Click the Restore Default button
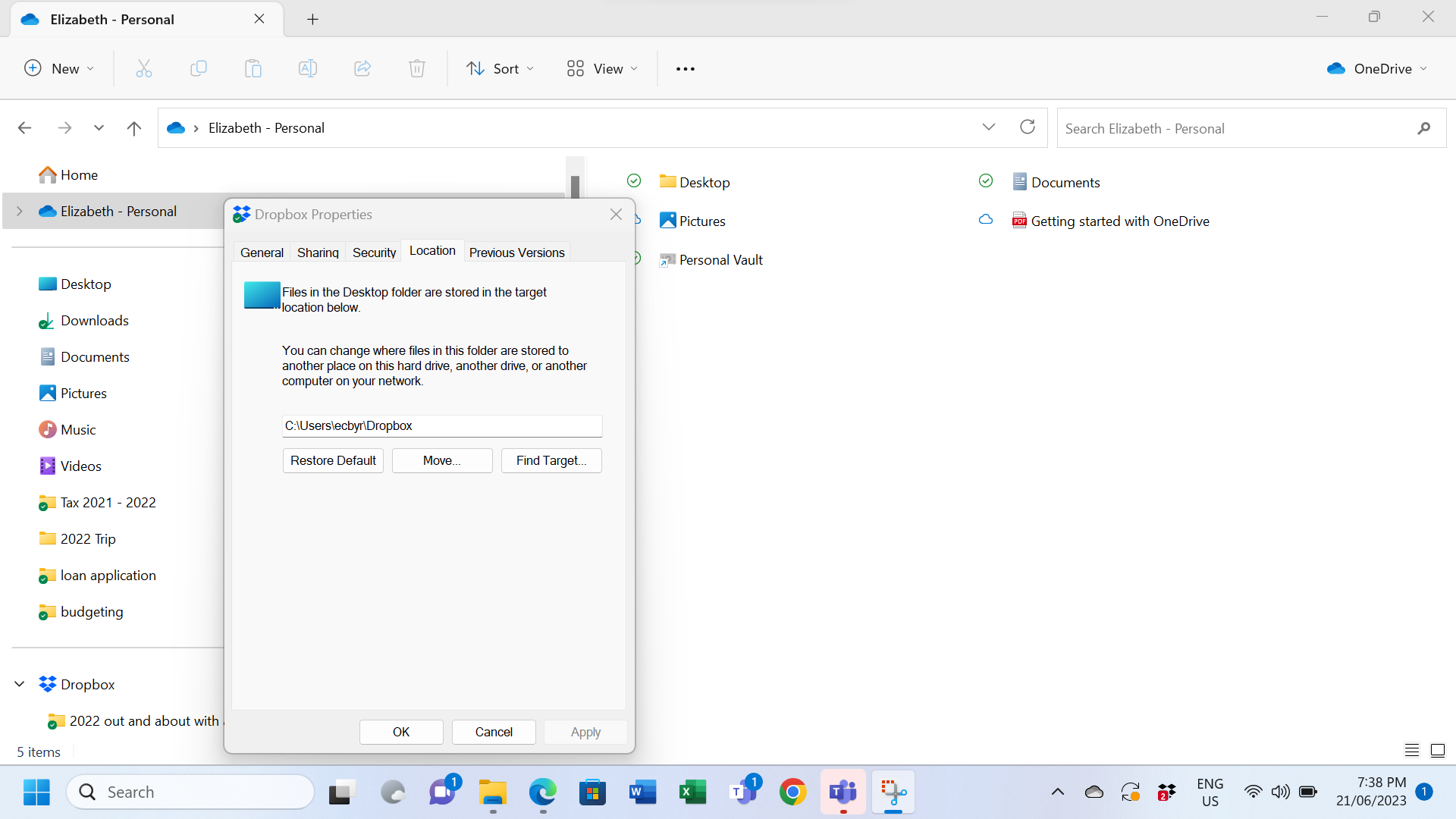 [333, 461]
